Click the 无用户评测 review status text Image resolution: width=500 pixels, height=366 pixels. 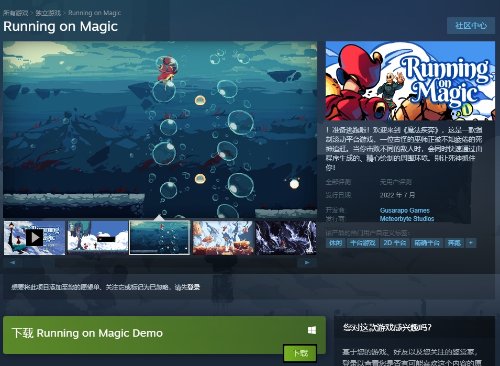(x=396, y=182)
